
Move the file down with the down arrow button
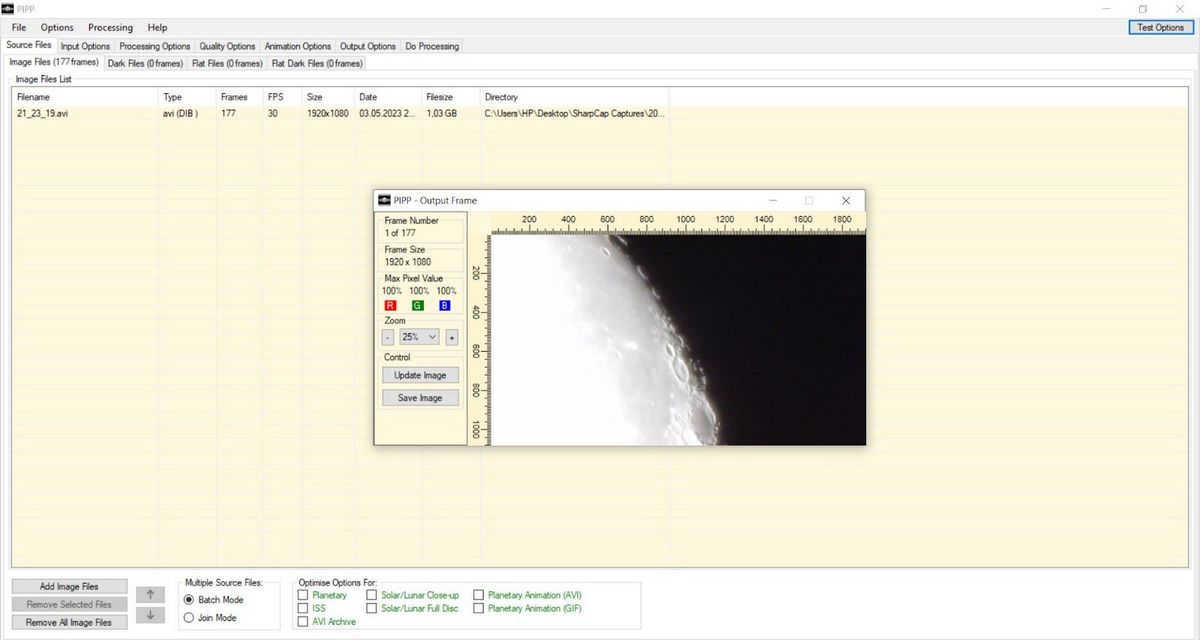point(150,615)
